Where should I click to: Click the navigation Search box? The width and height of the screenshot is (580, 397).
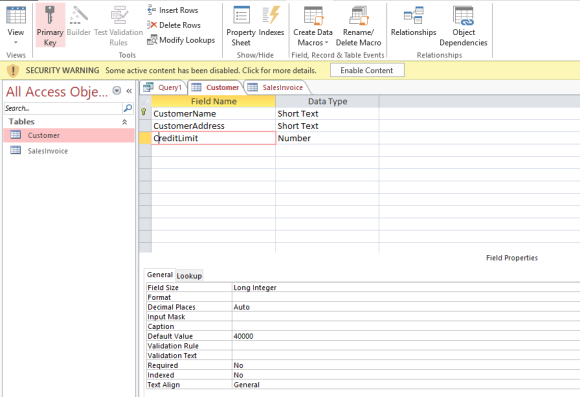coord(63,108)
